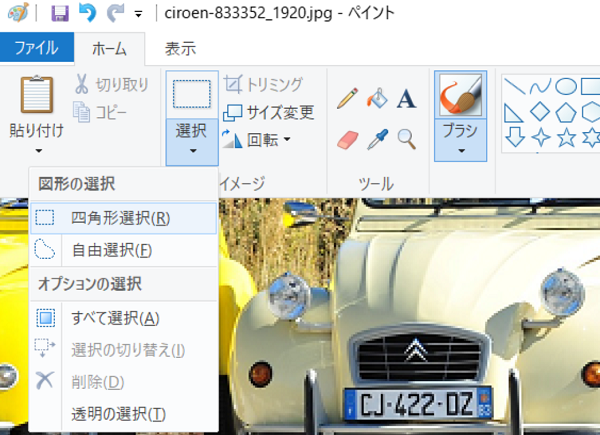Click the Magnifier zoom tool
600x435 pixels.
click(x=406, y=139)
